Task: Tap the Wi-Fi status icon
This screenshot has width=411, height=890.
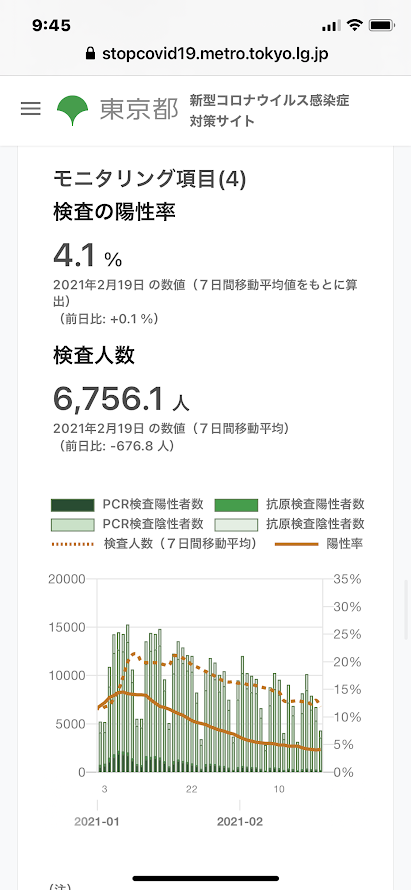Action: point(355,26)
